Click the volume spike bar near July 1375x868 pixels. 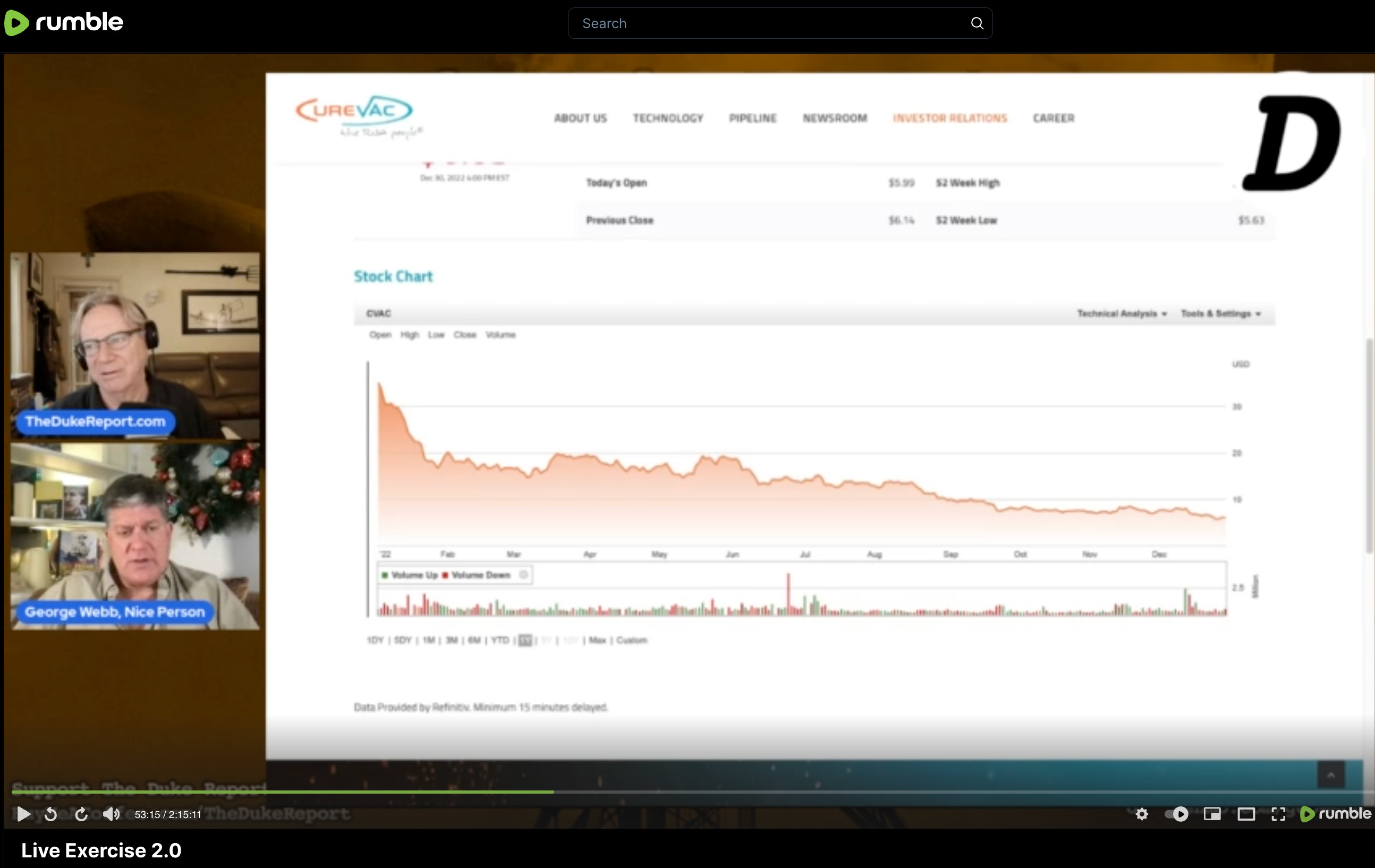[788, 594]
